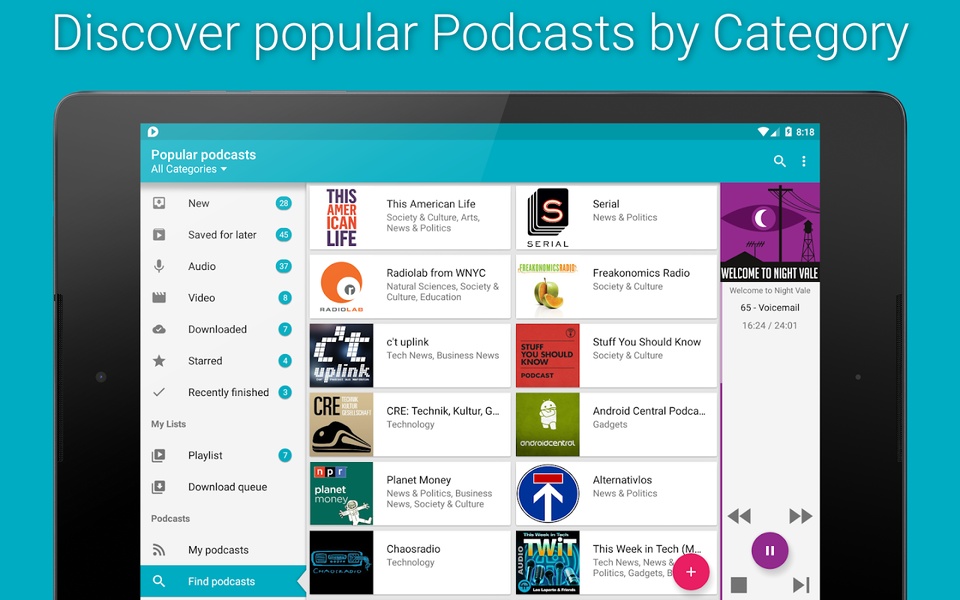Click the Audio microphone icon
The image size is (960, 600).
tap(159, 266)
